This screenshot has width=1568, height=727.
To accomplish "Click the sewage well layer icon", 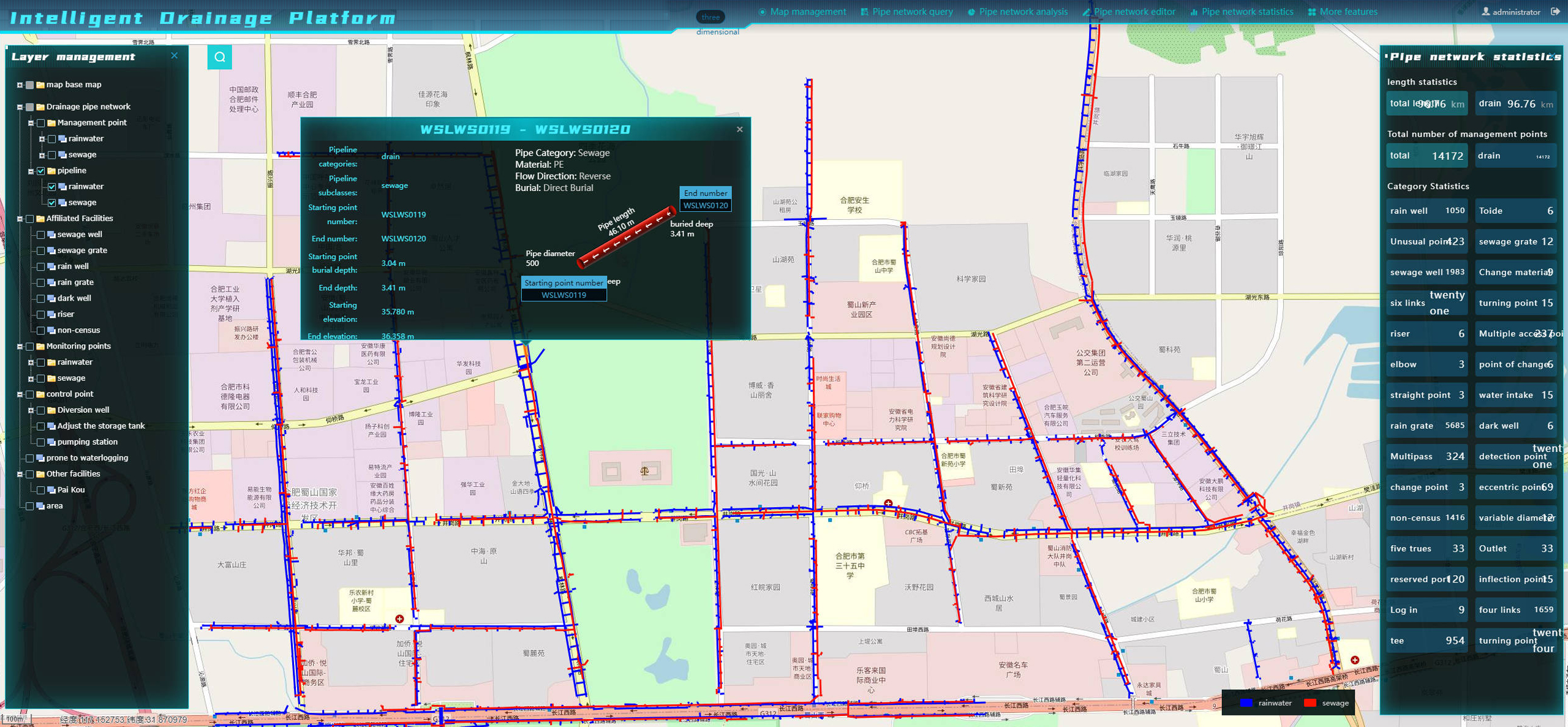I will (51, 235).
